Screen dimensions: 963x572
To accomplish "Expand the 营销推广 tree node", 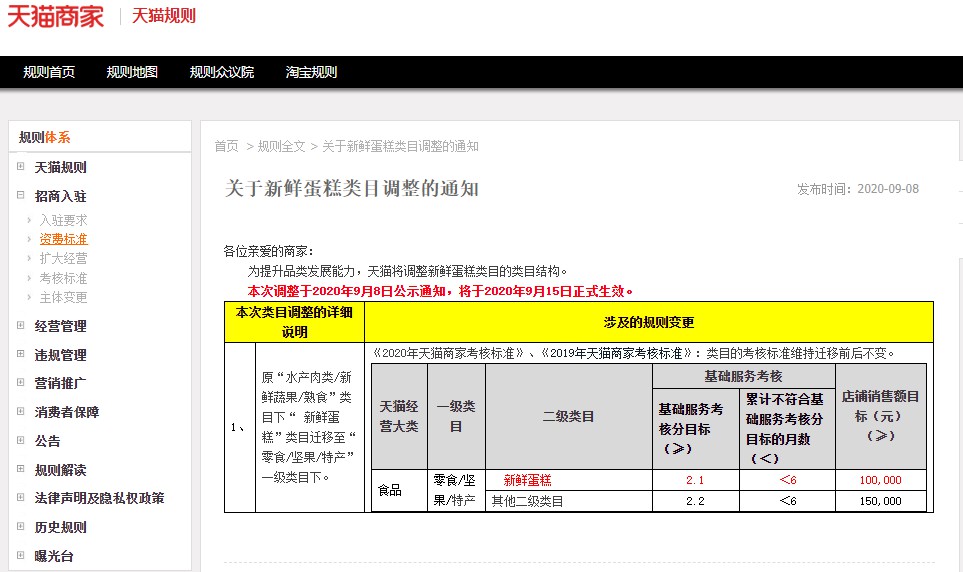I will click(x=20, y=382).
